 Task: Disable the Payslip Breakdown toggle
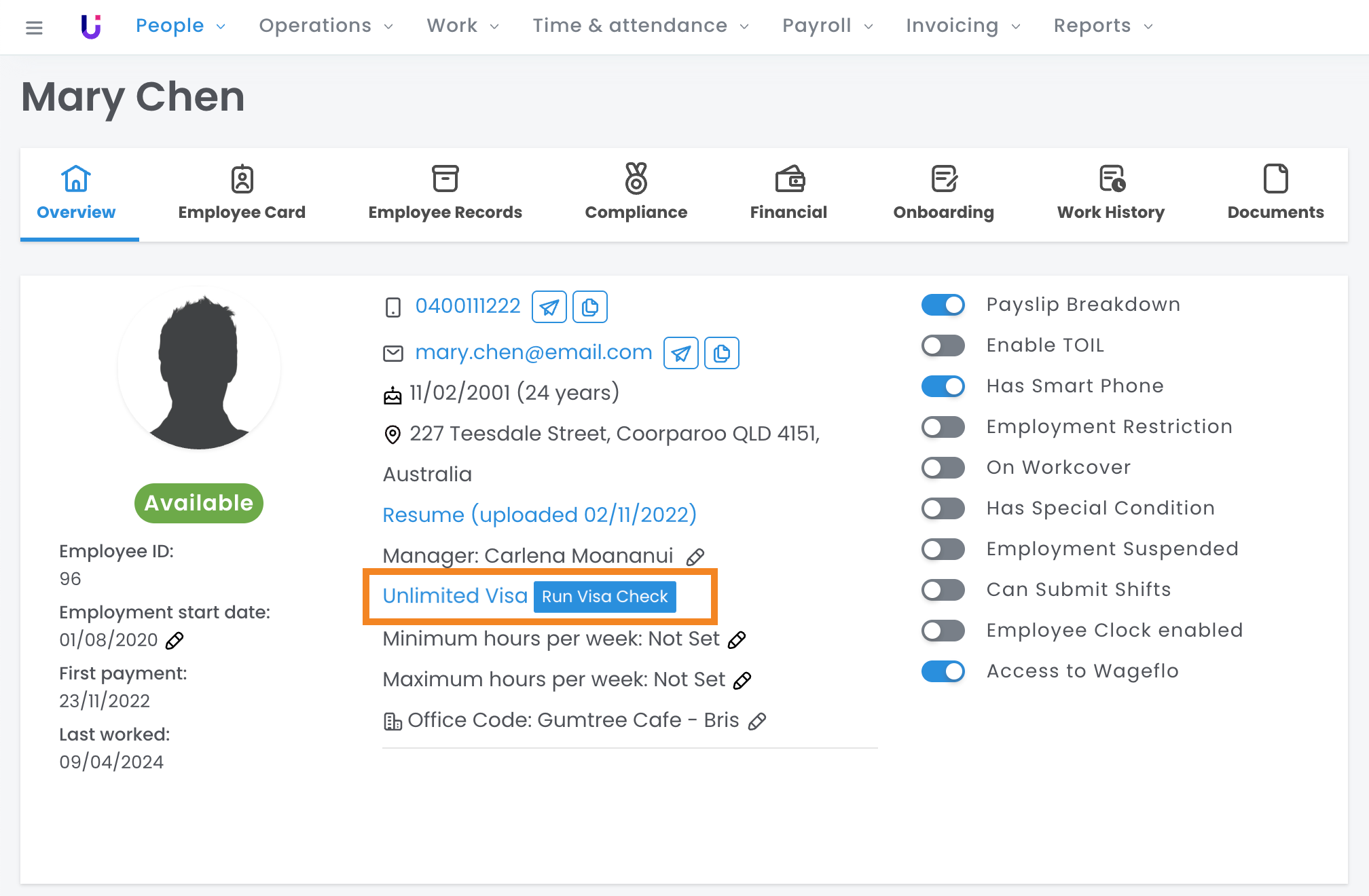pyautogui.click(x=943, y=305)
